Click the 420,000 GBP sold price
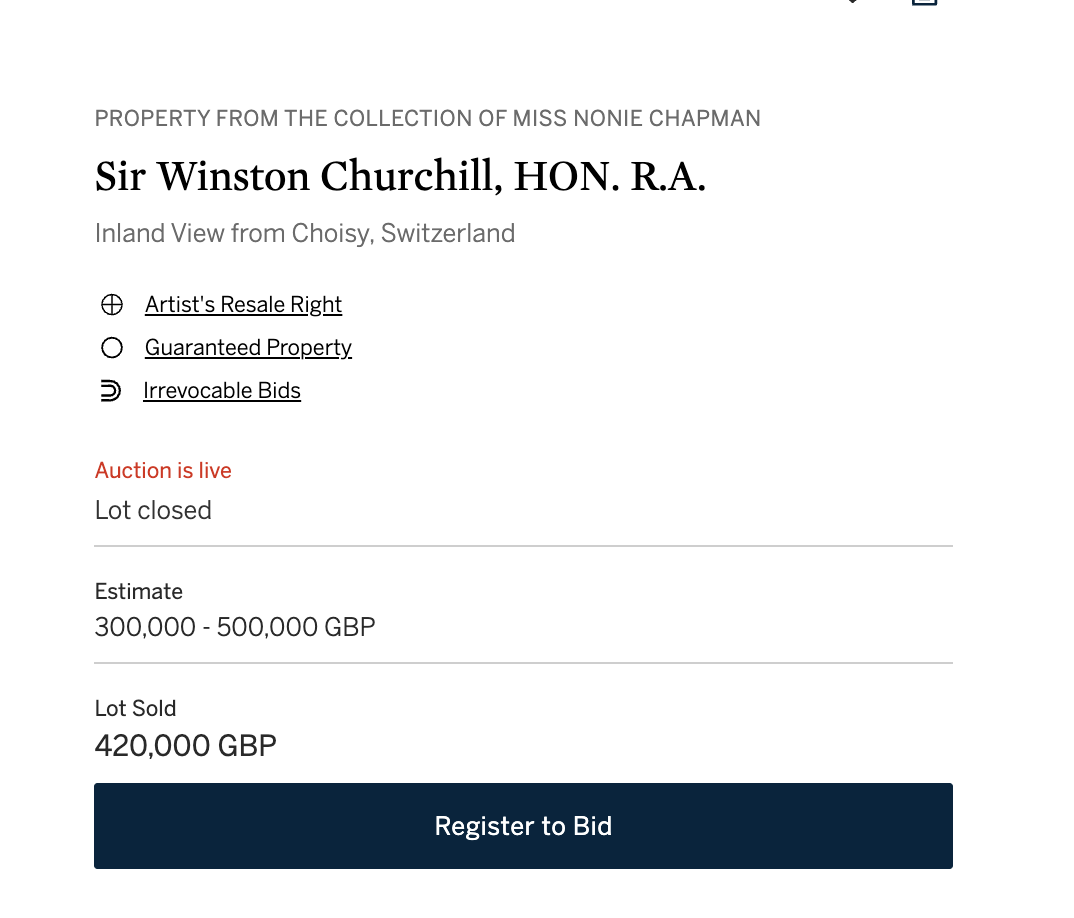 [x=186, y=745]
